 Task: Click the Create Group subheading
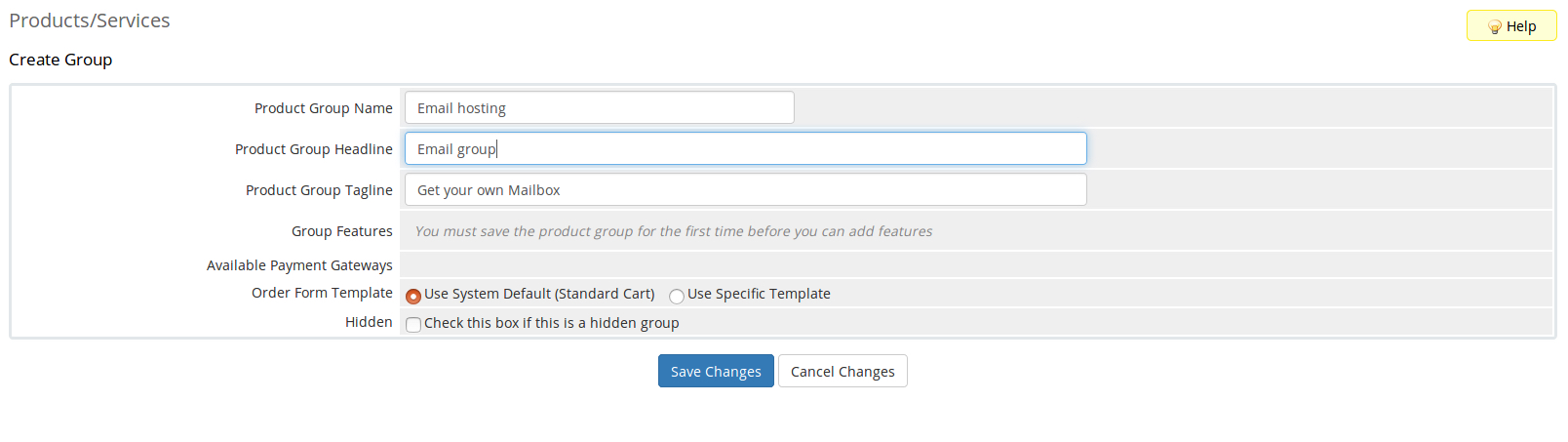point(60,60)
